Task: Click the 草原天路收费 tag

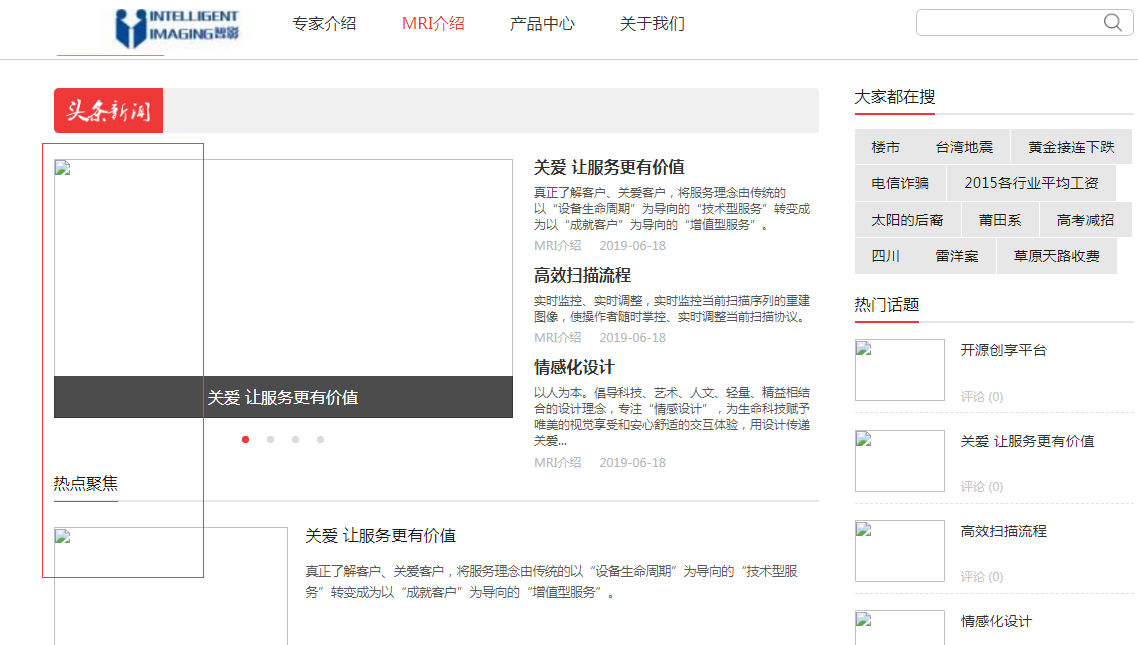Action: [1056, 256]
